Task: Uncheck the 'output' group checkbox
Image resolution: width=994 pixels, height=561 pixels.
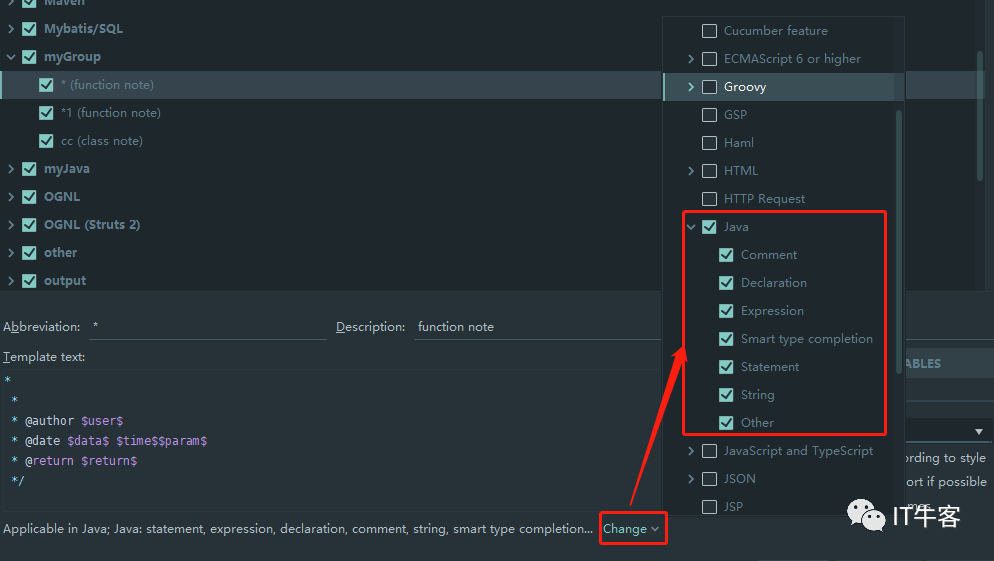Action: click(29, 281)
